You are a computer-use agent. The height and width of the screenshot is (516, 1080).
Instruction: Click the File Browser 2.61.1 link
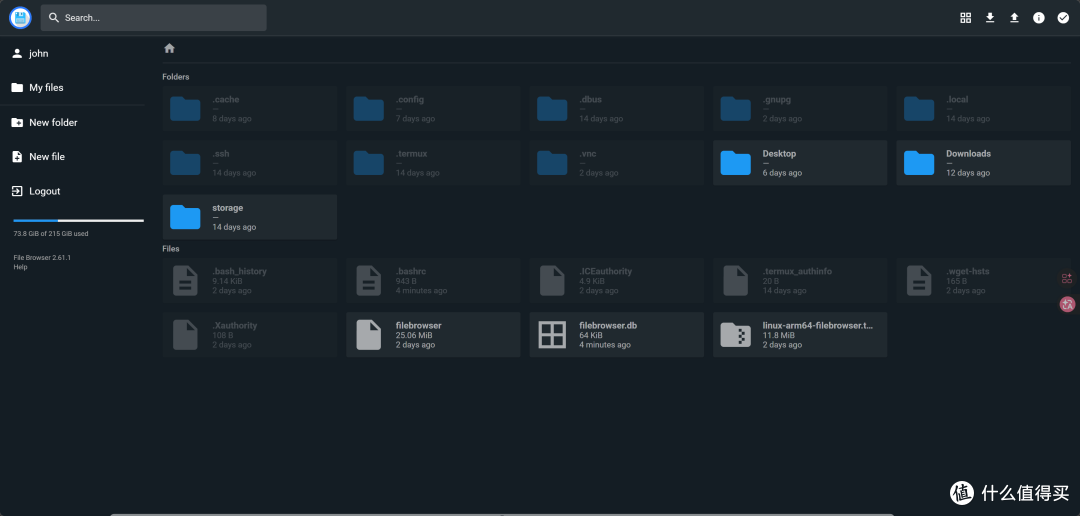coord(42,258)
